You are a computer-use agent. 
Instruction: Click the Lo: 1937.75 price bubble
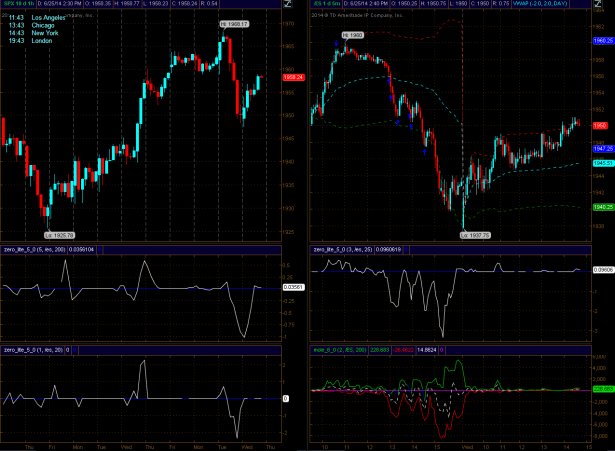(475, 235)
